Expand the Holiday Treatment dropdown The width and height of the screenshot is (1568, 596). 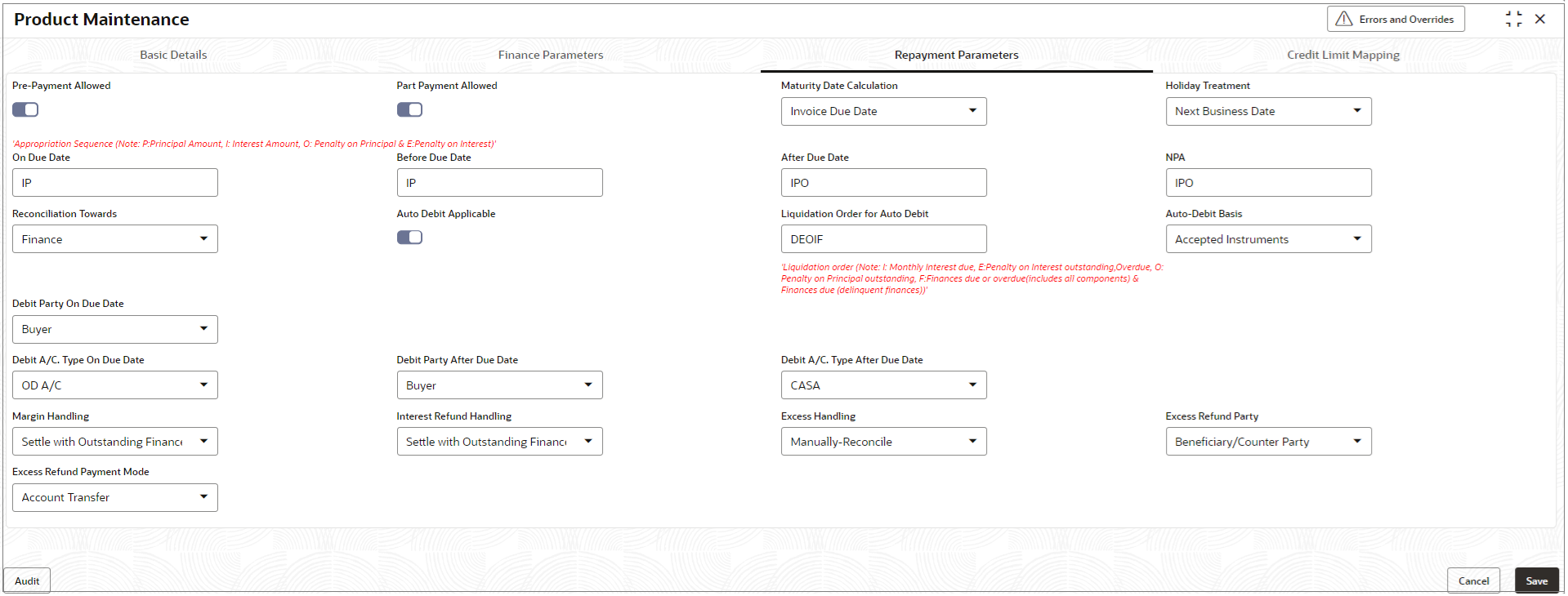coord(1268,111)
